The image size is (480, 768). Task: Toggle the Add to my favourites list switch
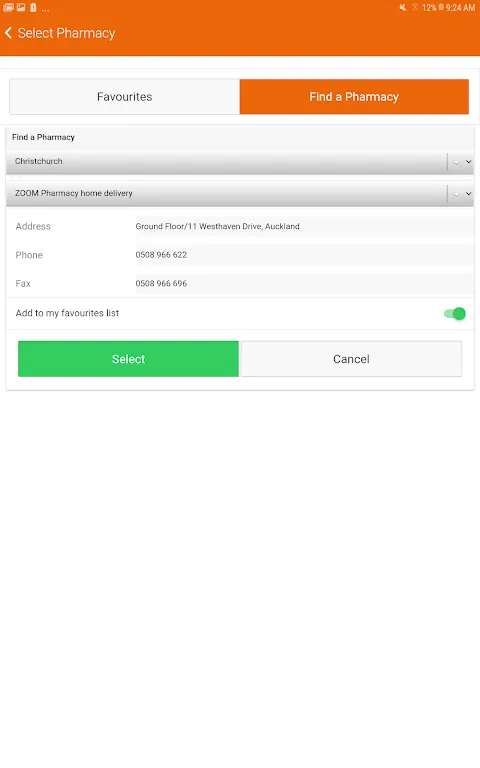[455, 313]
